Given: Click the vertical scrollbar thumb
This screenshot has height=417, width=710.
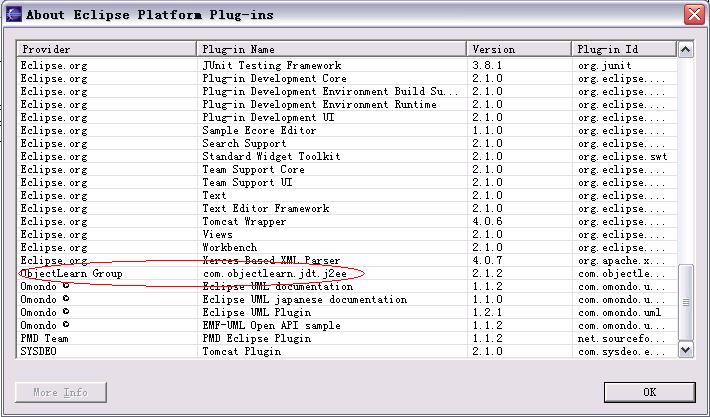Looking at the screenshot, I should (x=686, y=302).
